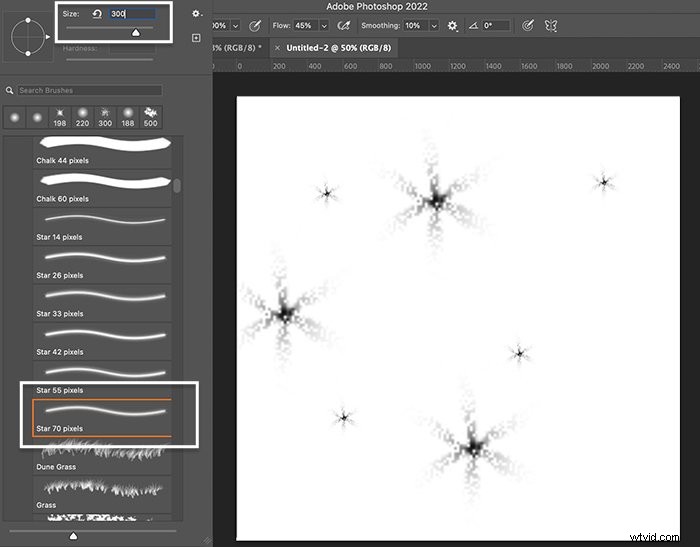Toggle pressure for size icon
The image size is (700, 547).
click(528, 26)
